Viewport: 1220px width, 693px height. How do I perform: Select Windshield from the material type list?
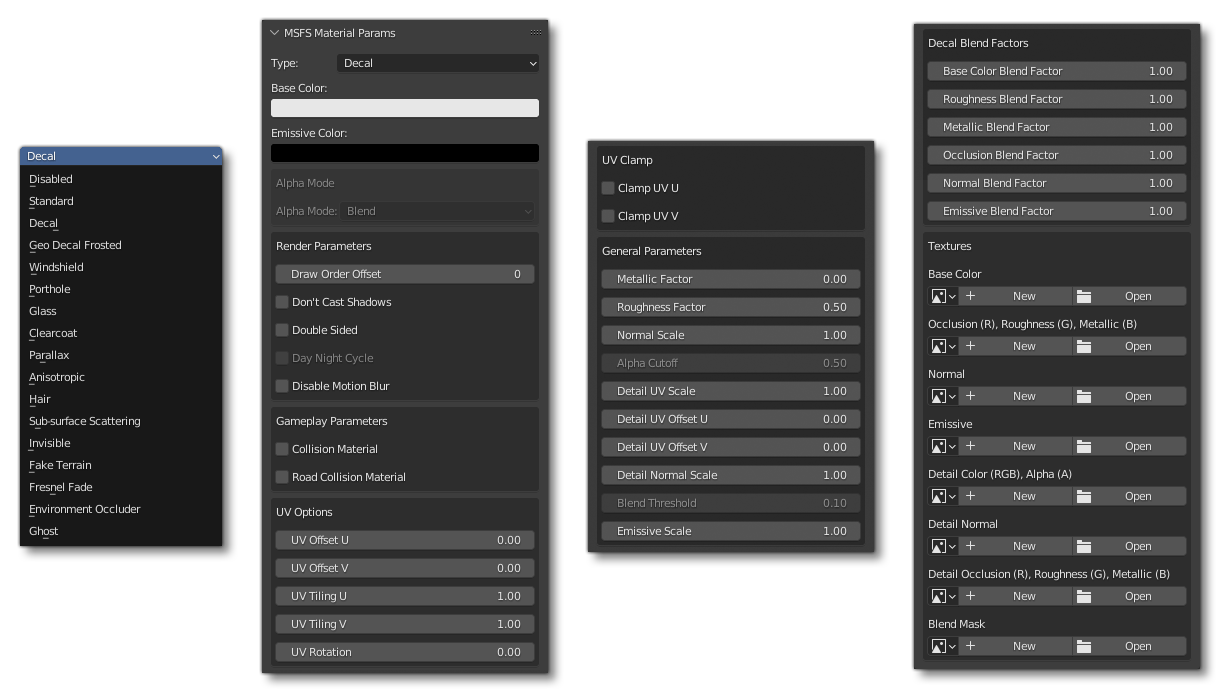click(56, 267)
